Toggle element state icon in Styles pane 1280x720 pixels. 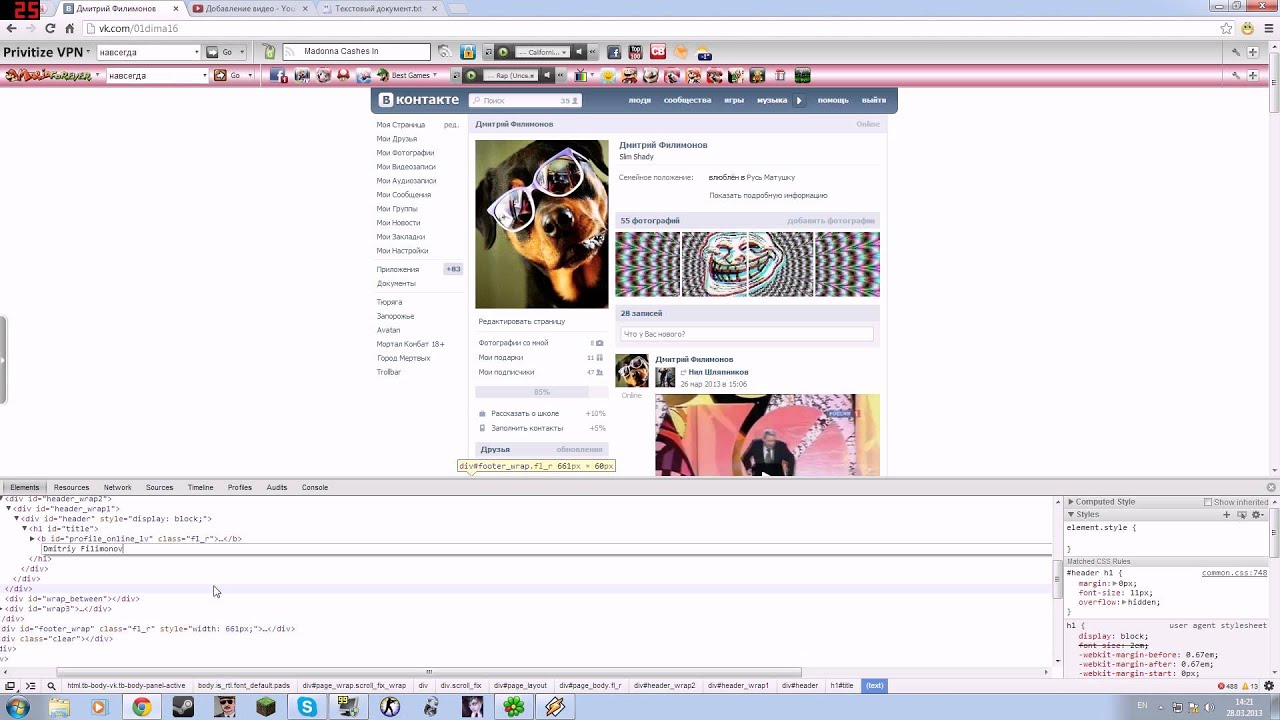pos(1242,514)
